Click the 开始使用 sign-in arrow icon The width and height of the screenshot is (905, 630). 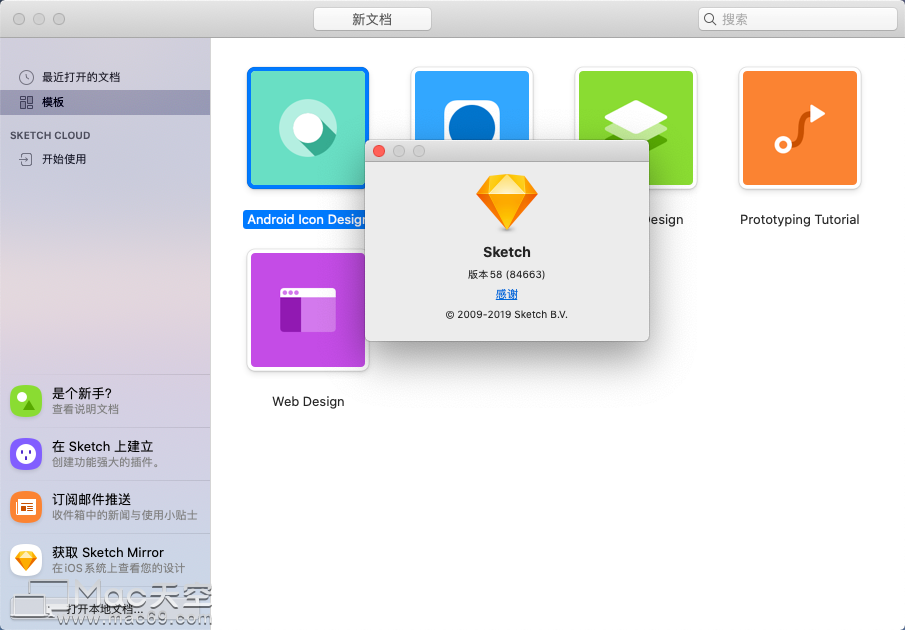pos(26,159)
